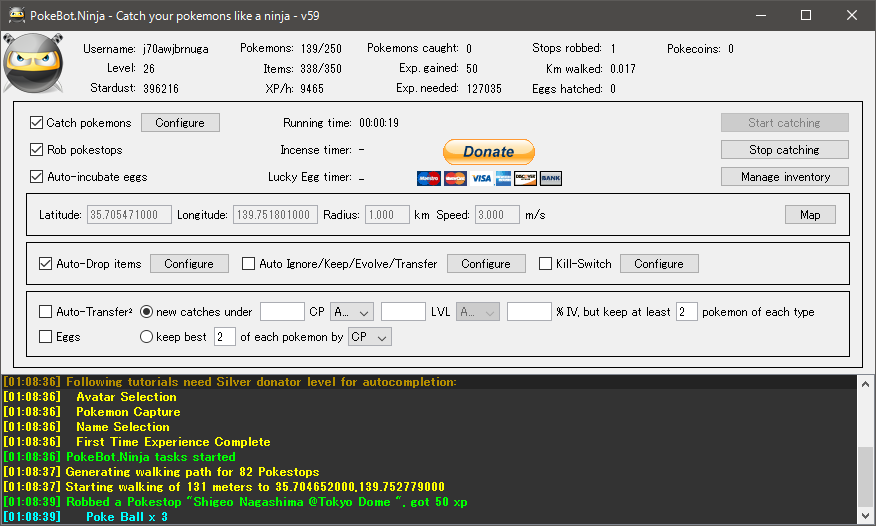Screen dimensions: 876x526
Task: Toggle Auto-Drop items checkbox
Action: tap(45, 264)
